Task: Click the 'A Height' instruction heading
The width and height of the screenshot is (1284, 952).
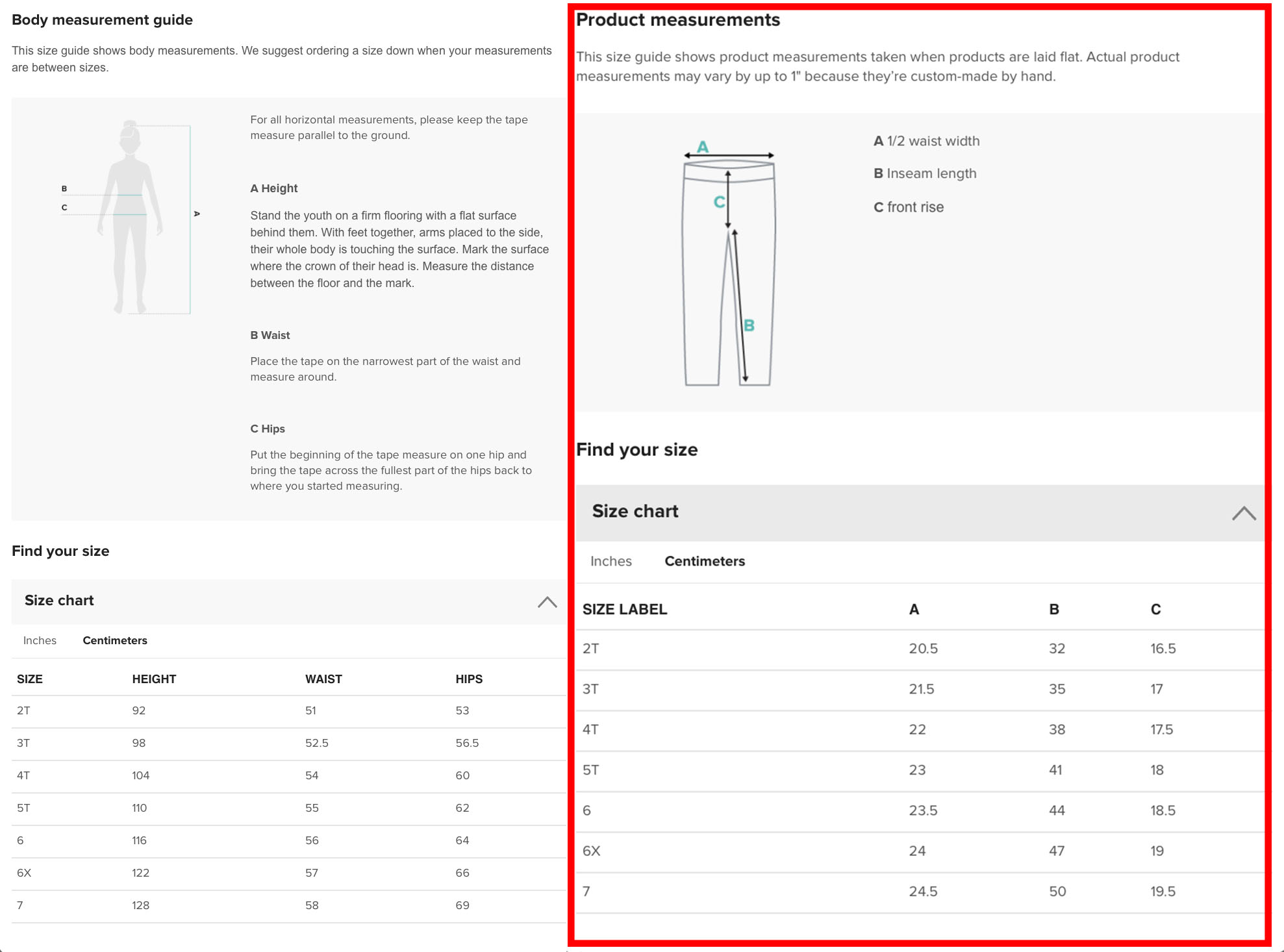Action: tap(273, 188)
